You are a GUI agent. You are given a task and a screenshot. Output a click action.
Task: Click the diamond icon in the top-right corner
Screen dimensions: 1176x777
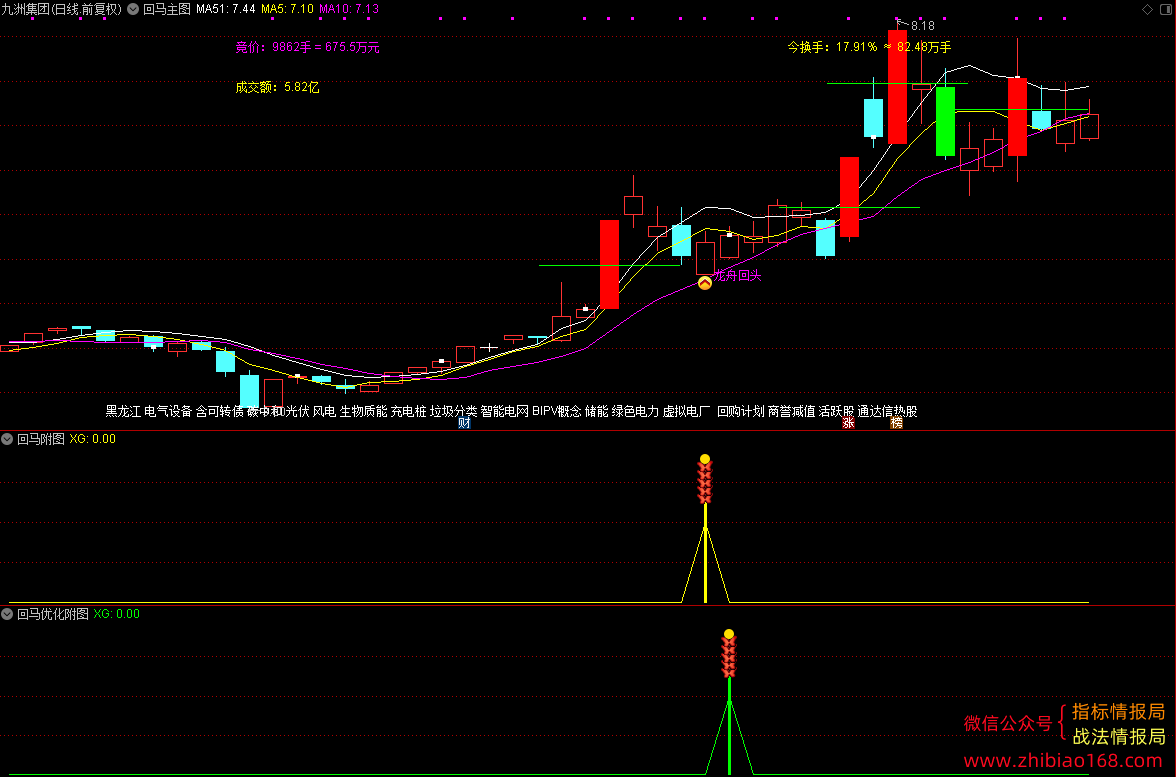click(x=1148, y=9)
